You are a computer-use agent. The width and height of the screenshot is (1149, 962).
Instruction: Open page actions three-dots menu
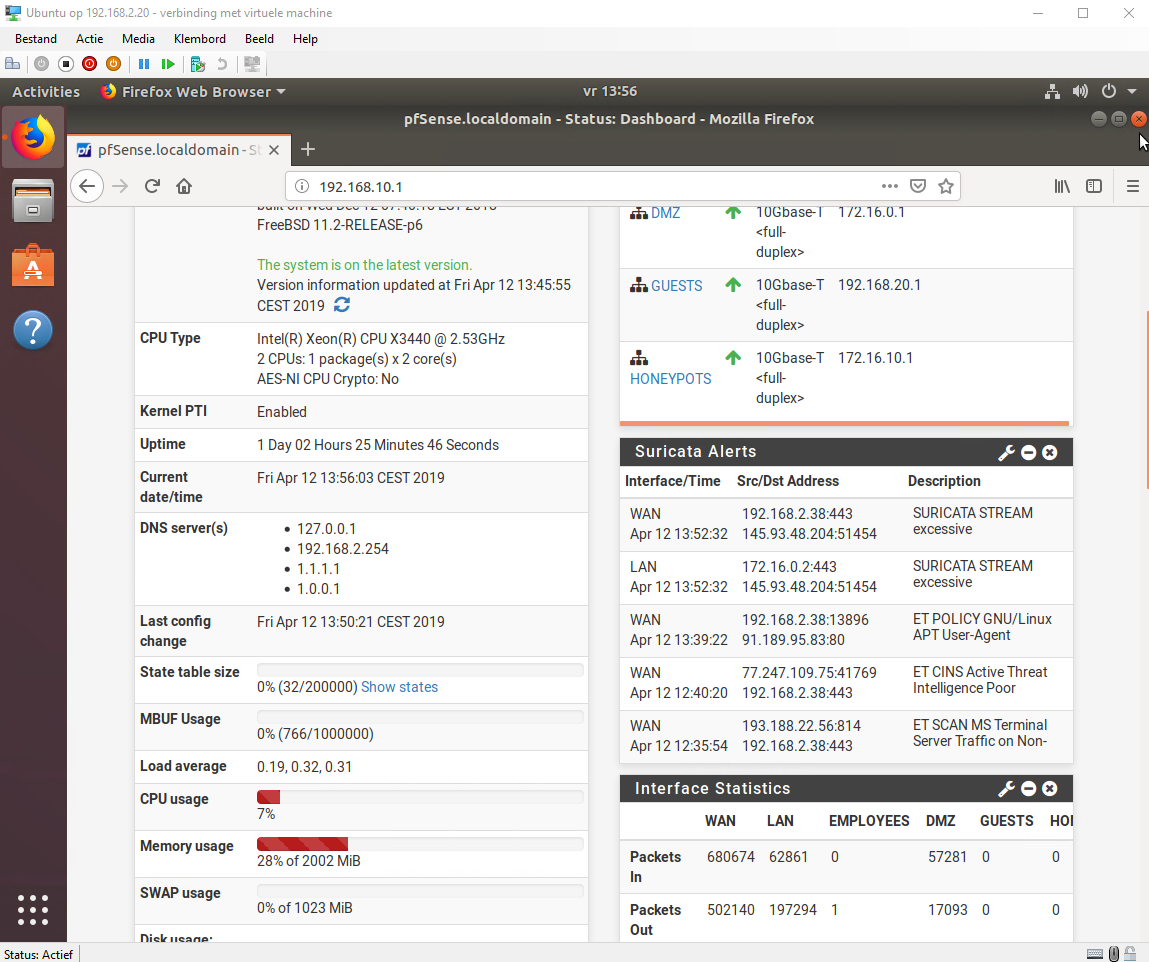(x=889, y=186)
